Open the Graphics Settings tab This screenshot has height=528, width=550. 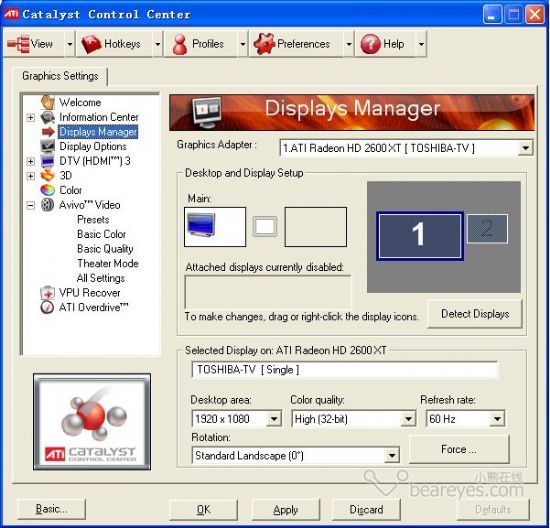60,76
